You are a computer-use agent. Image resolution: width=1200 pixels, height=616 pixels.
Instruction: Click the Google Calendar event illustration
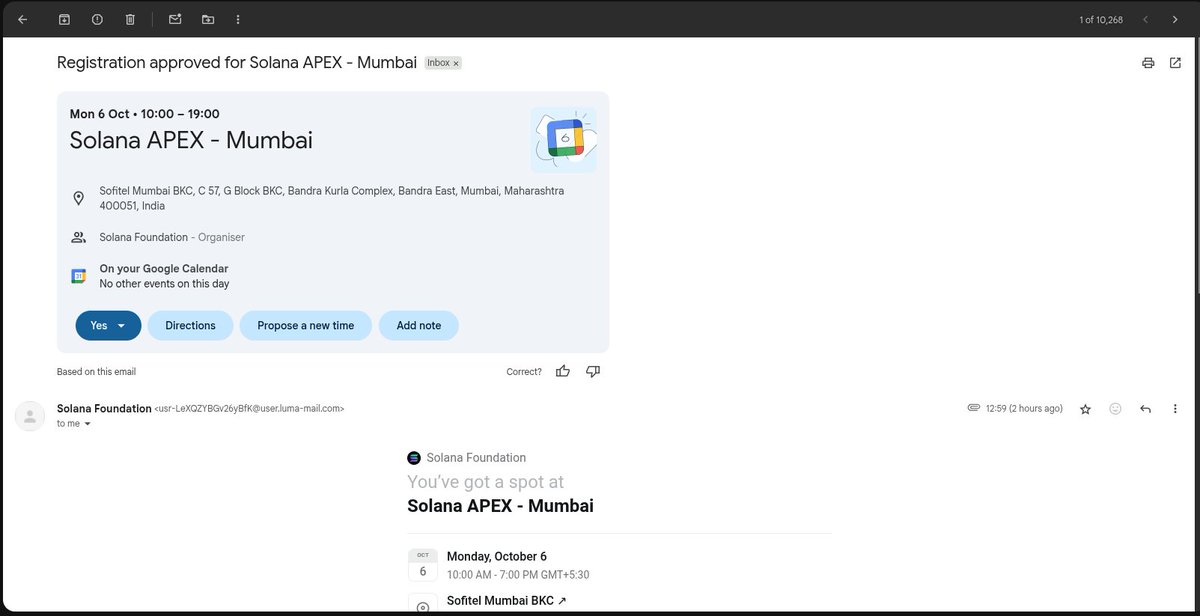(563, 139)
